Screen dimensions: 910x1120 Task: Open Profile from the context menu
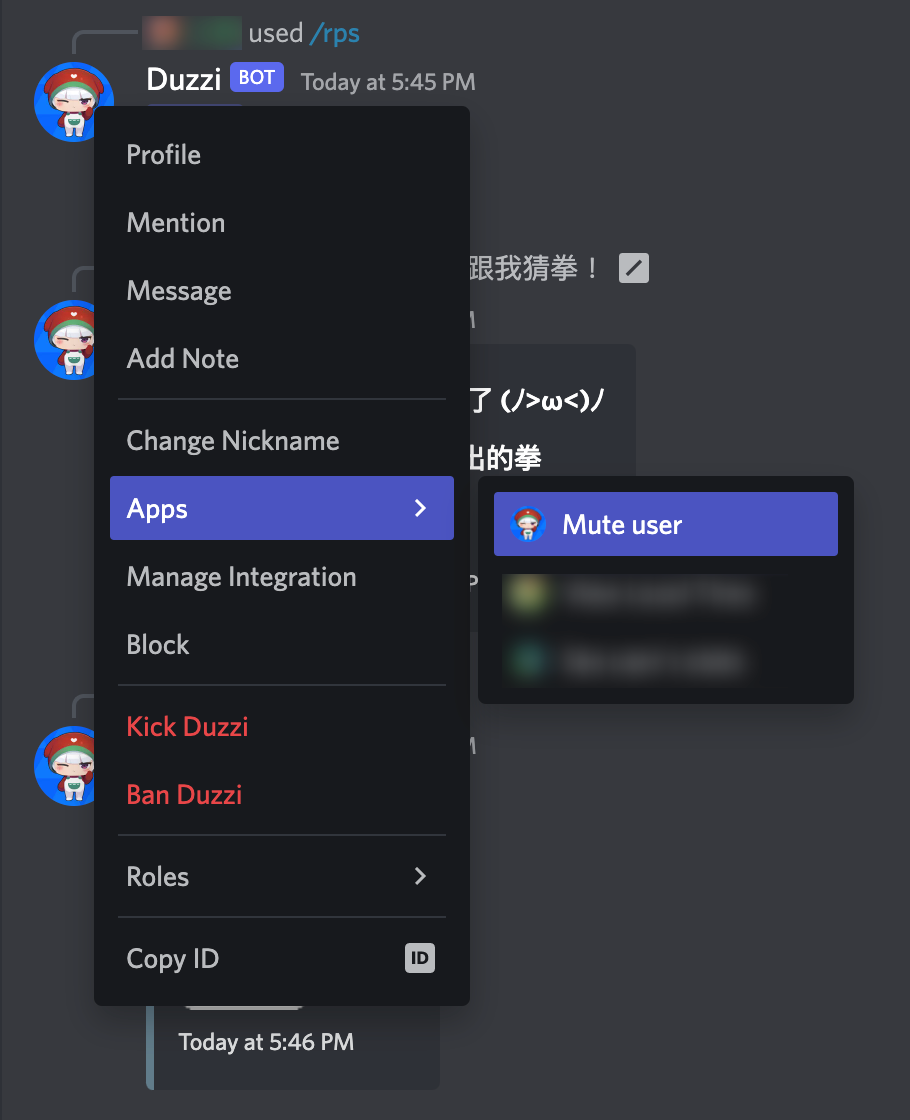pos(282,154)
